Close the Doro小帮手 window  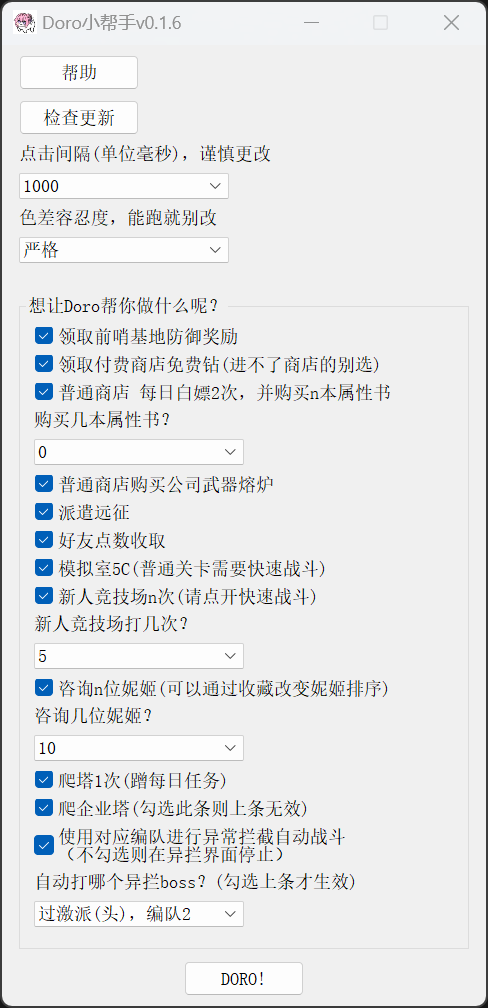pos(451,23)
